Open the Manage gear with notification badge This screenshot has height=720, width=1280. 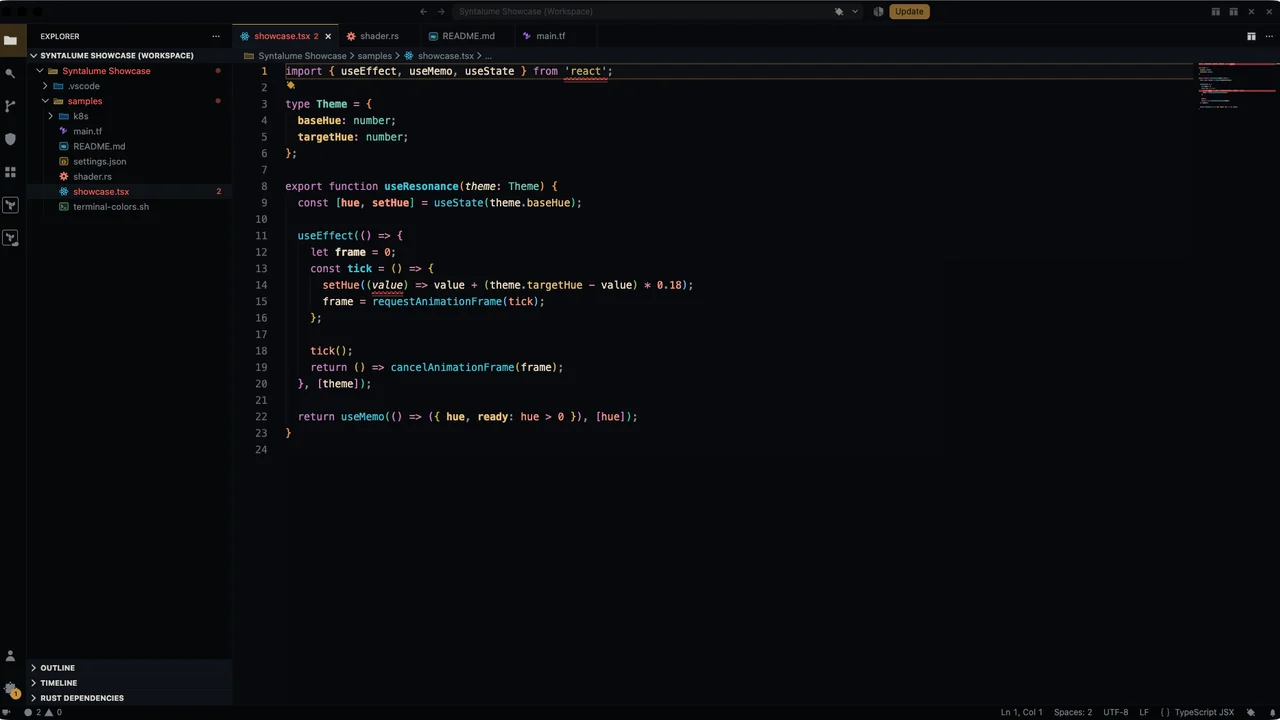(10, 689)
